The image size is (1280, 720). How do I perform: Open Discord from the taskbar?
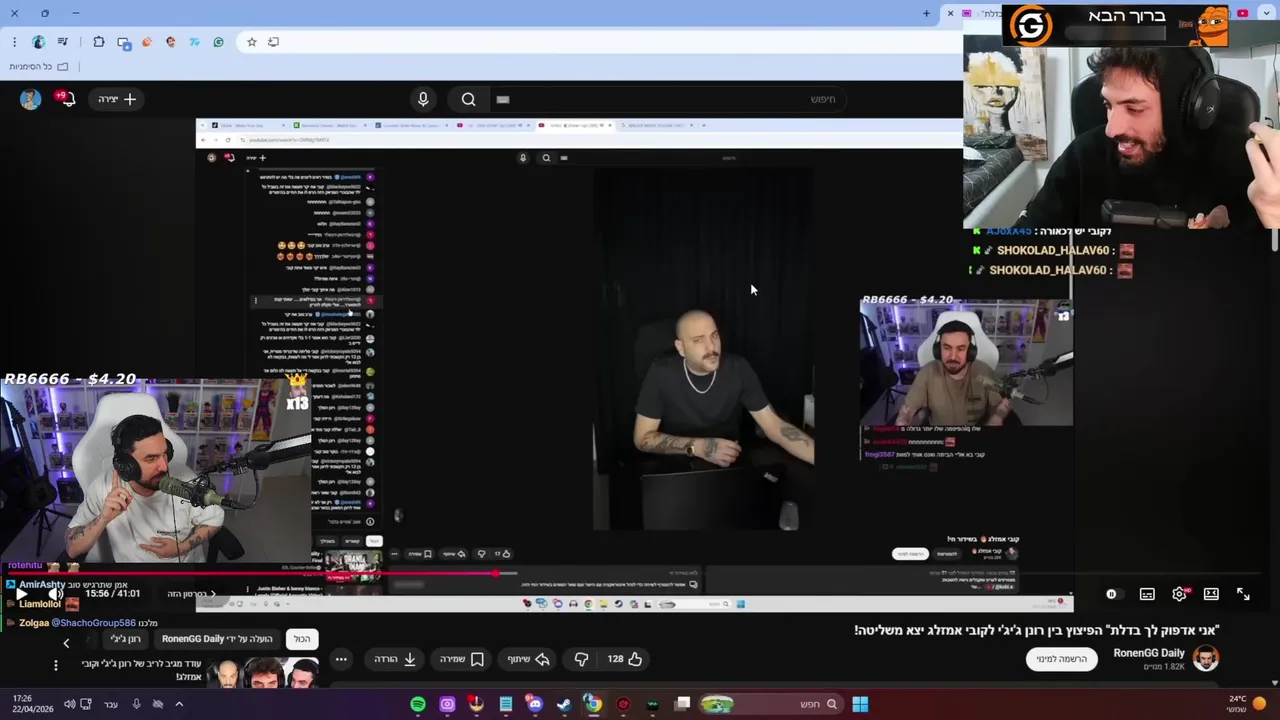pyautogui.click(x=535, y=704)
